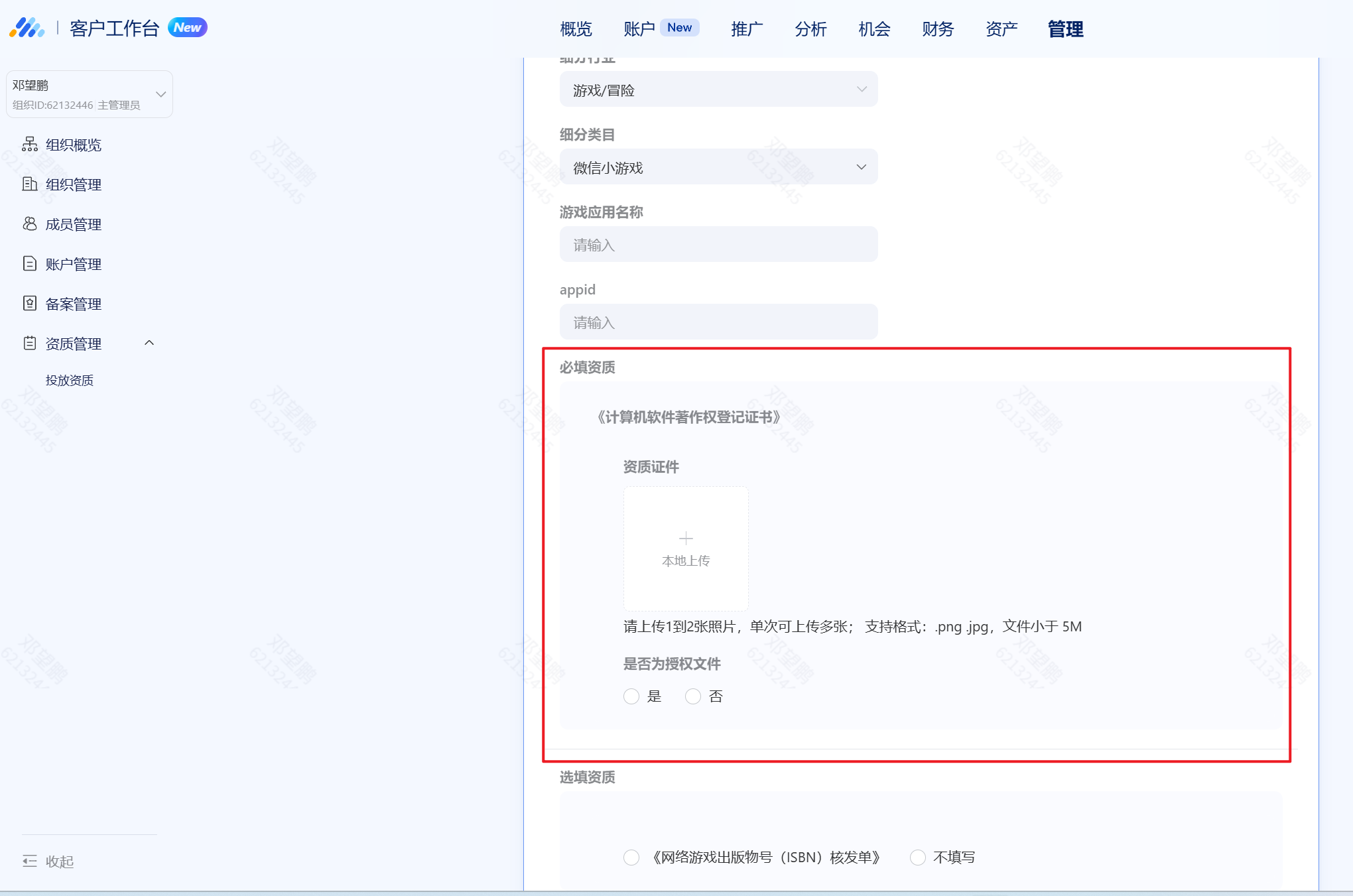Image resolution: width=1353 pixels, height=896 pixels.
Task: Select 是 for 是否为授权文件
Action: coord(631,696)
